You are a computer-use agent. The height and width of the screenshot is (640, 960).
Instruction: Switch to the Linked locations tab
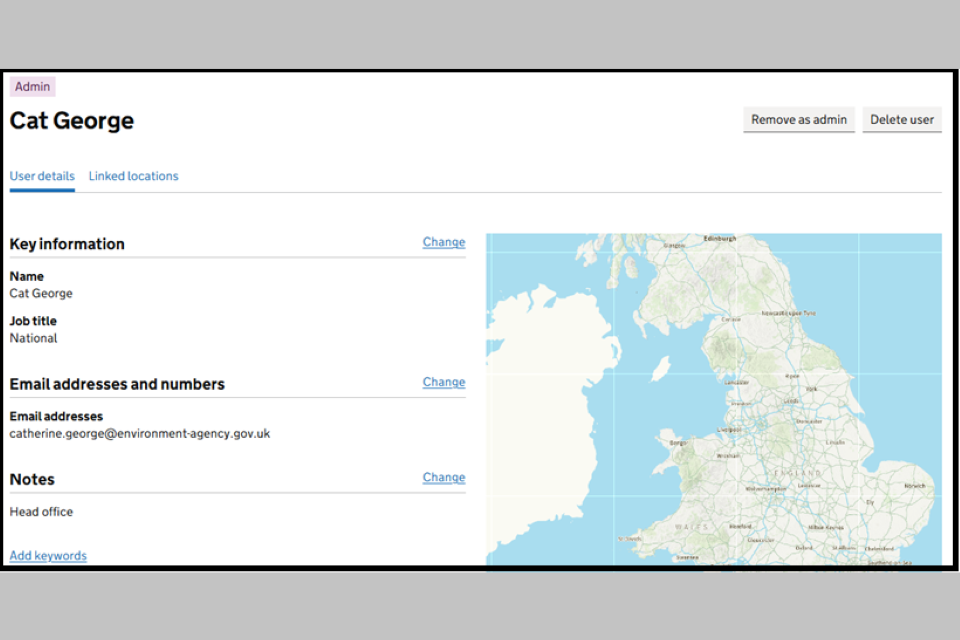tap(133, 176)
